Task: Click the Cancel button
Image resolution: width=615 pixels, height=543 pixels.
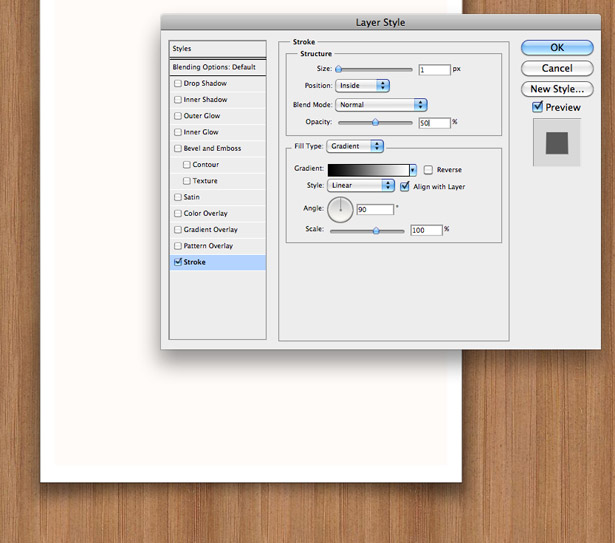Action: [557, 68]
